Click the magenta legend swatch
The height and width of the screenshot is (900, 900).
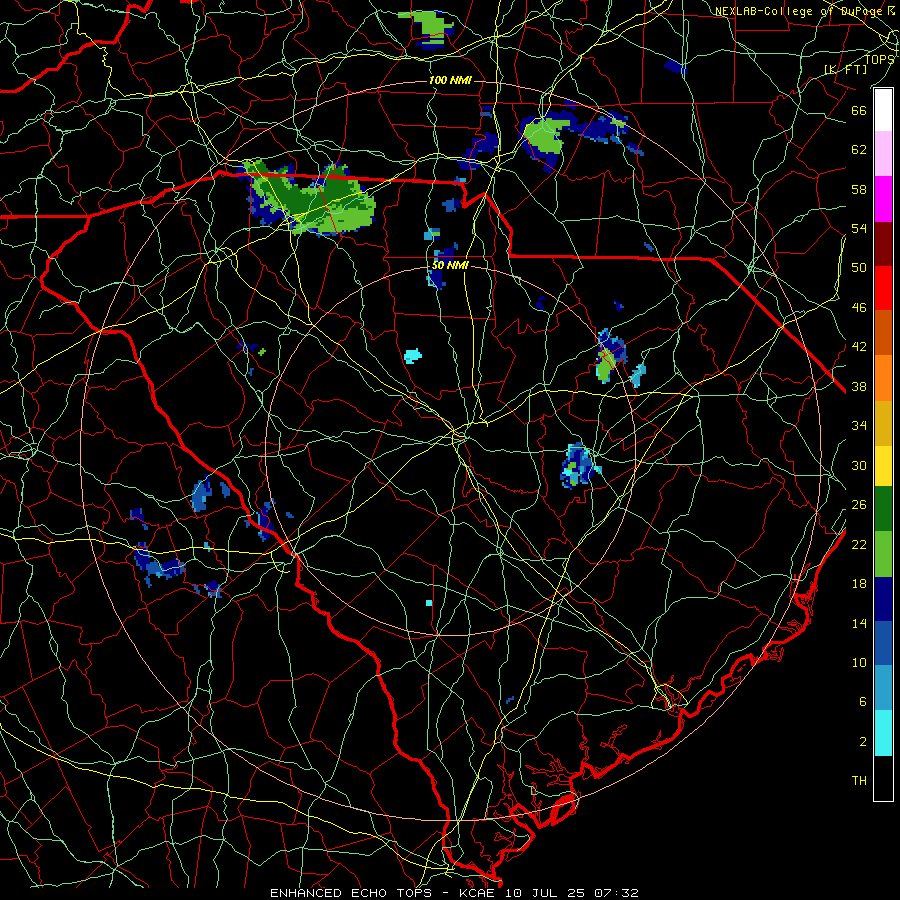tap(883, 199)
